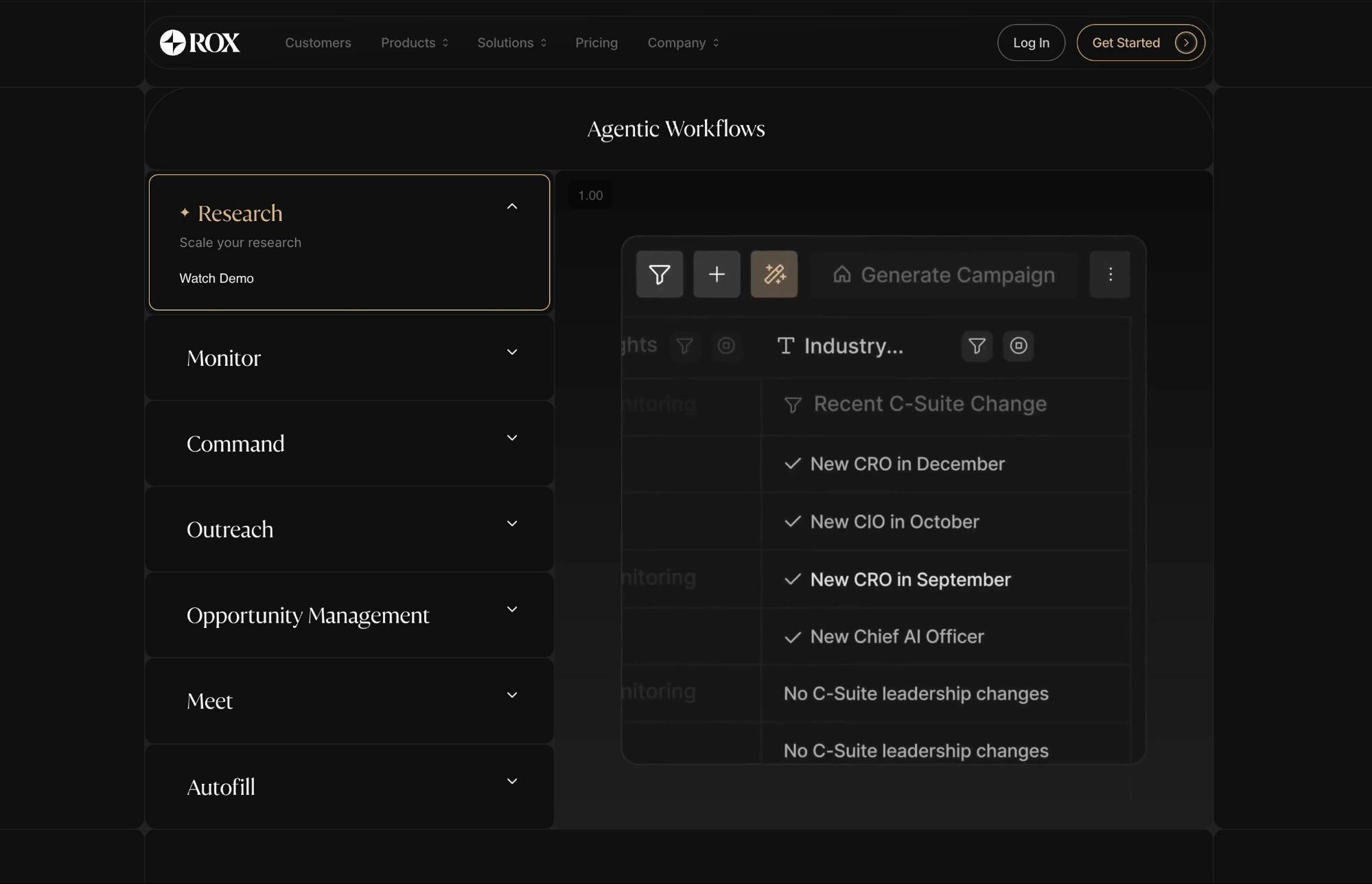Screen dimensions: 1372x884
Task: Expand the Opportunity Management section
Action: coord(512,609)
